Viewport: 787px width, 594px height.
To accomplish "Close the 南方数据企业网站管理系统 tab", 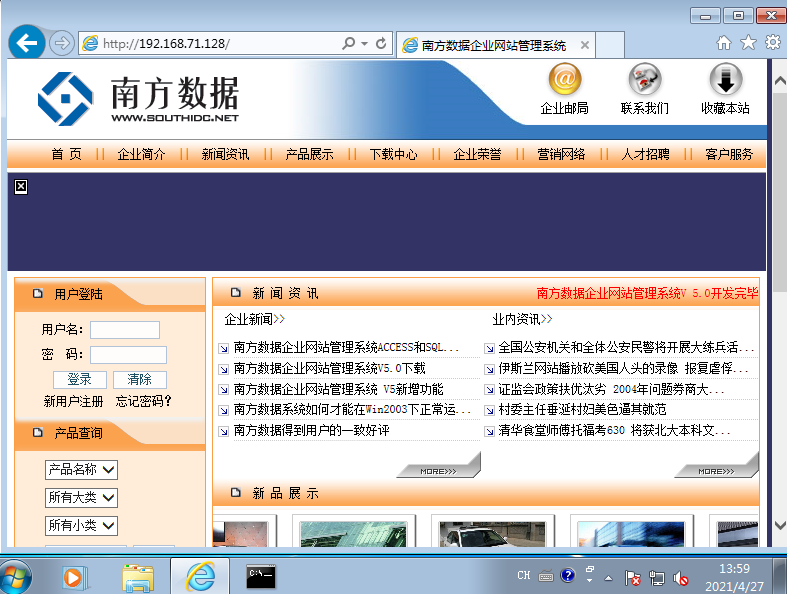I will (585, 45).
